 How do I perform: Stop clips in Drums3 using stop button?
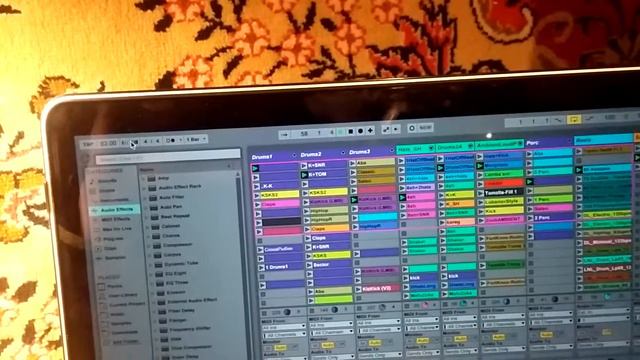[x=360, y=309]
